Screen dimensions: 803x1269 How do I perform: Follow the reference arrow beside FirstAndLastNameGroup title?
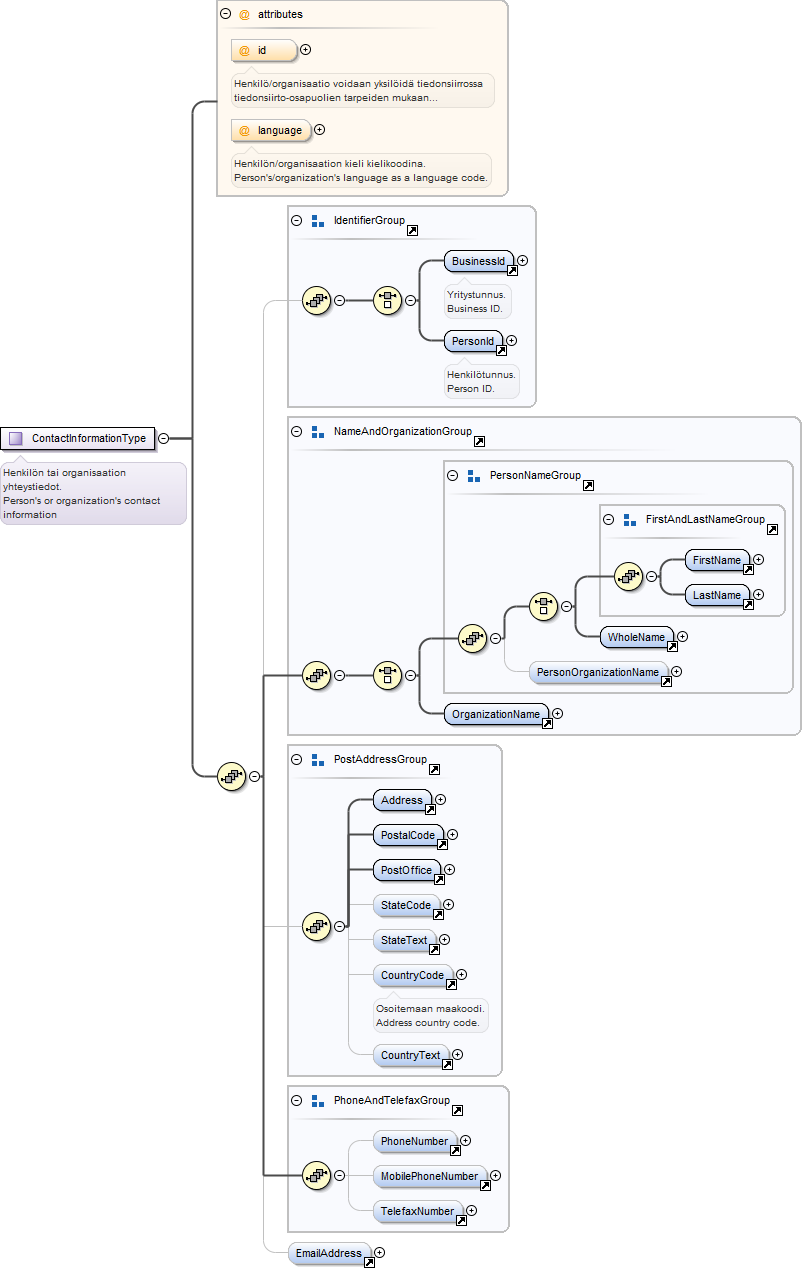tap(772, 529)
